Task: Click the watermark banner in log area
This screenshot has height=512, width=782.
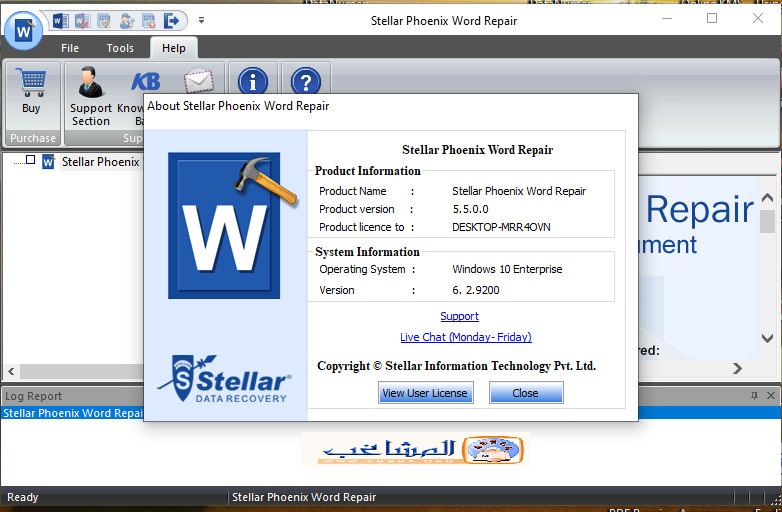Action: (x=415, y=449)
